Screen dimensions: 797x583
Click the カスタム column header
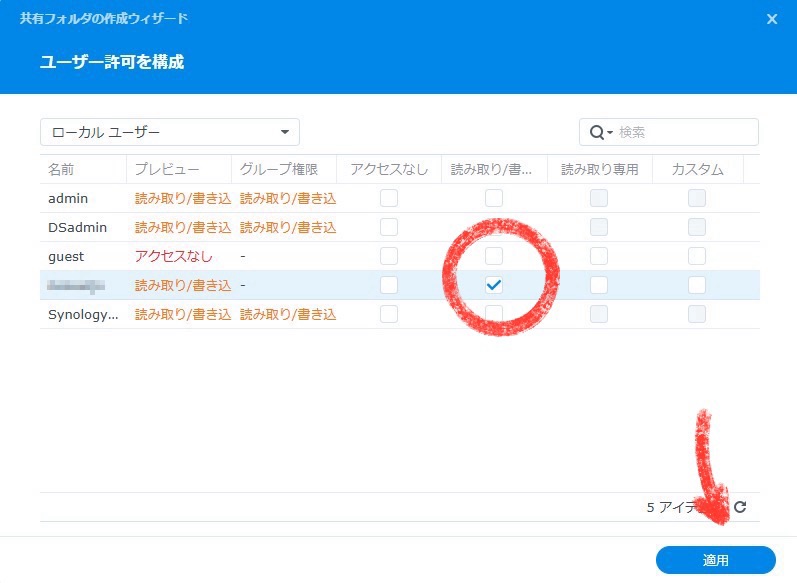point(697,170)
